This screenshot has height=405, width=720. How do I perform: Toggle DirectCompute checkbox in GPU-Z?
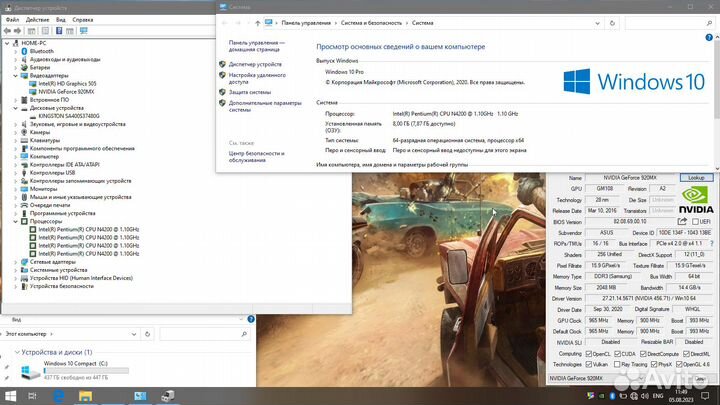point(643,354)
